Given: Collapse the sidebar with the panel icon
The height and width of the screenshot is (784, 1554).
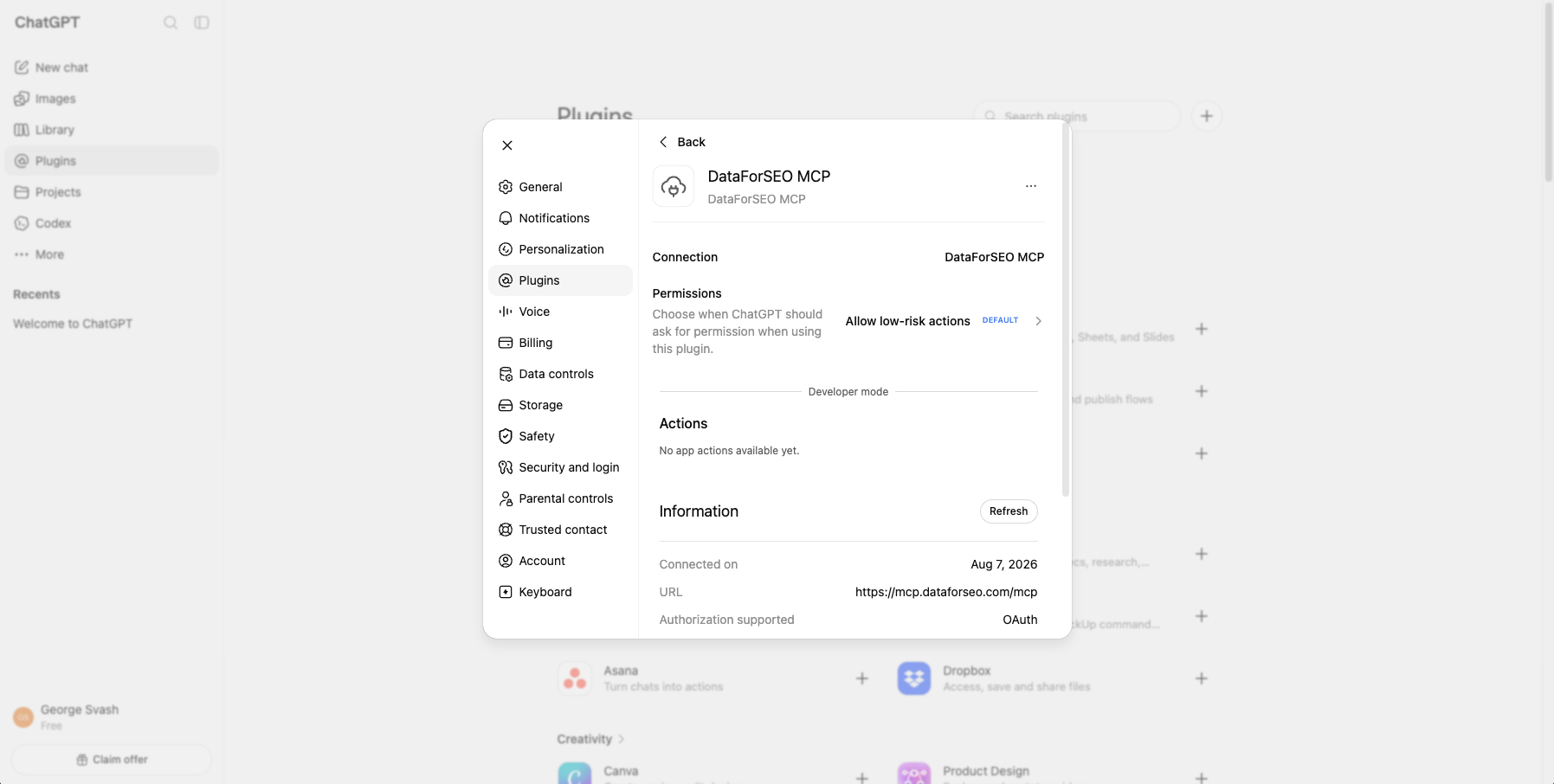Looking at the screenshot, I should point(202,22).
